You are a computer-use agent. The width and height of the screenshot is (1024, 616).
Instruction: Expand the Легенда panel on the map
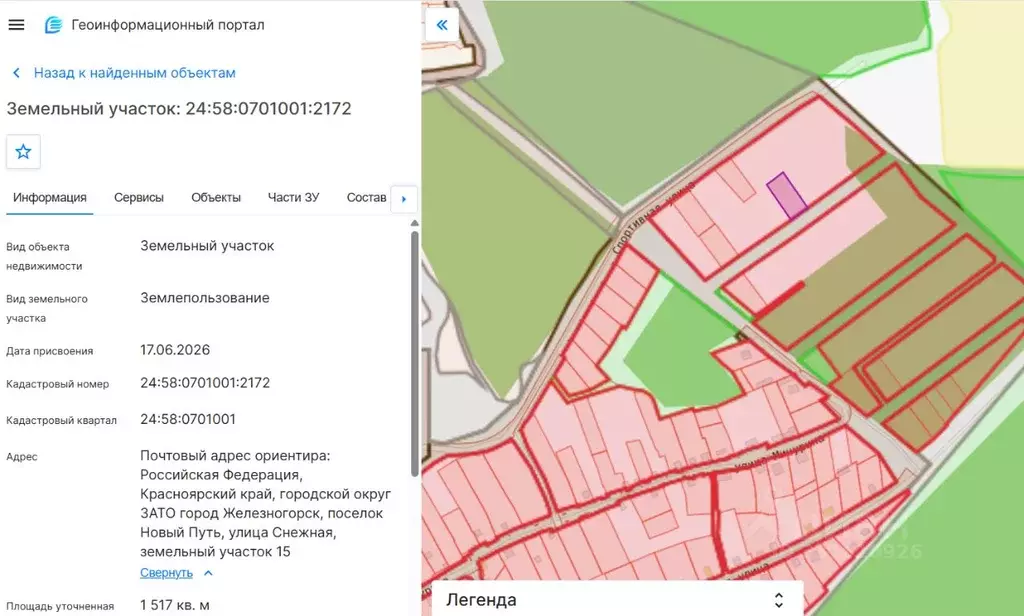pyautogui.click(x=778, y=600)
